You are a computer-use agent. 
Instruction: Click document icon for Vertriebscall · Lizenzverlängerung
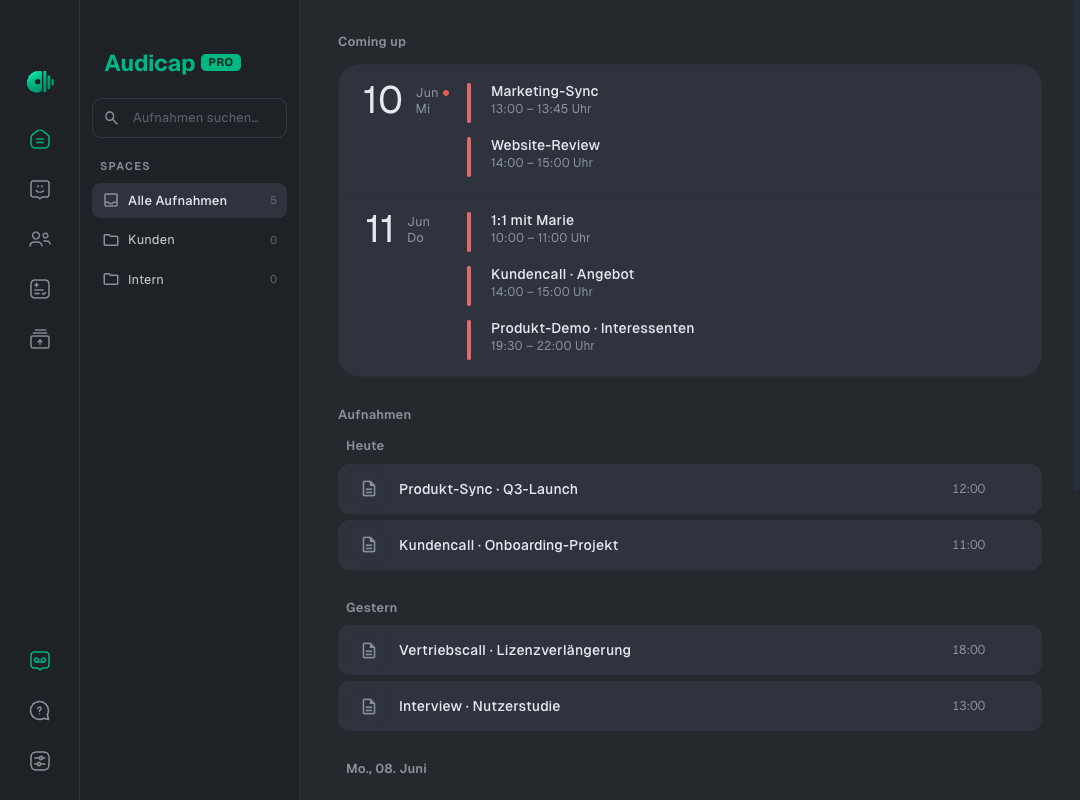369,650
